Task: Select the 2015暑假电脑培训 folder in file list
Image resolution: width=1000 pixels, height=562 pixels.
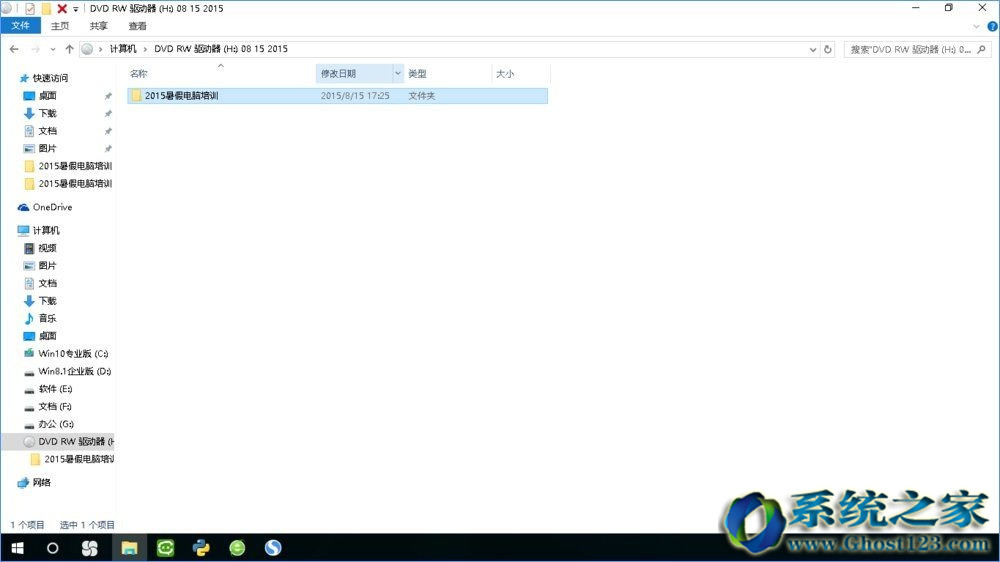Action: [x=181, y=96]
